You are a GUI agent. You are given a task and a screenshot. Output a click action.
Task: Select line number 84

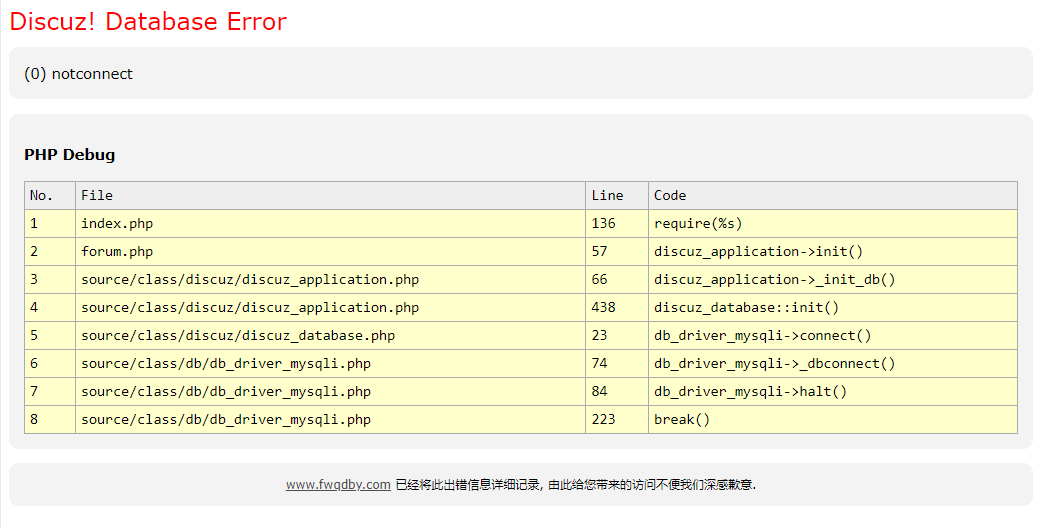599,392
